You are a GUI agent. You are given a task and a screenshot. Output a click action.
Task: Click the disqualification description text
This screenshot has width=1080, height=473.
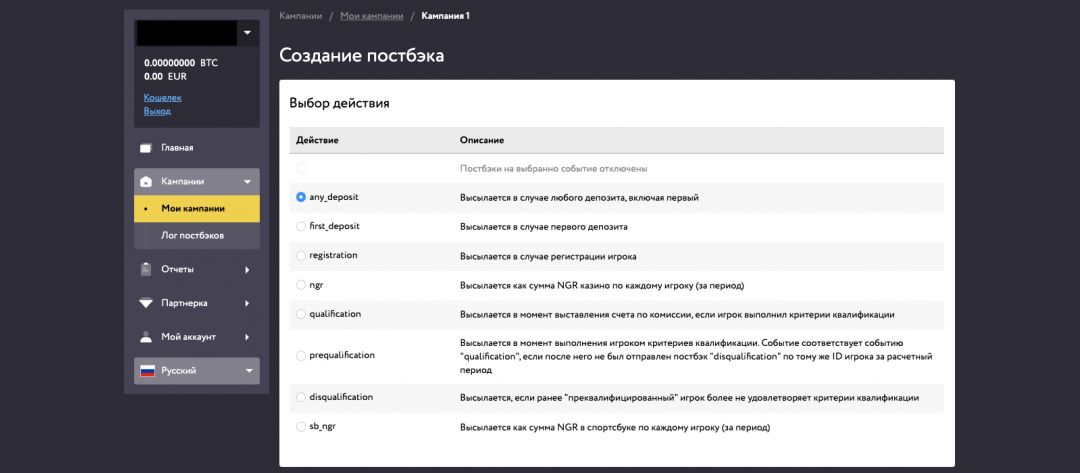689,398
